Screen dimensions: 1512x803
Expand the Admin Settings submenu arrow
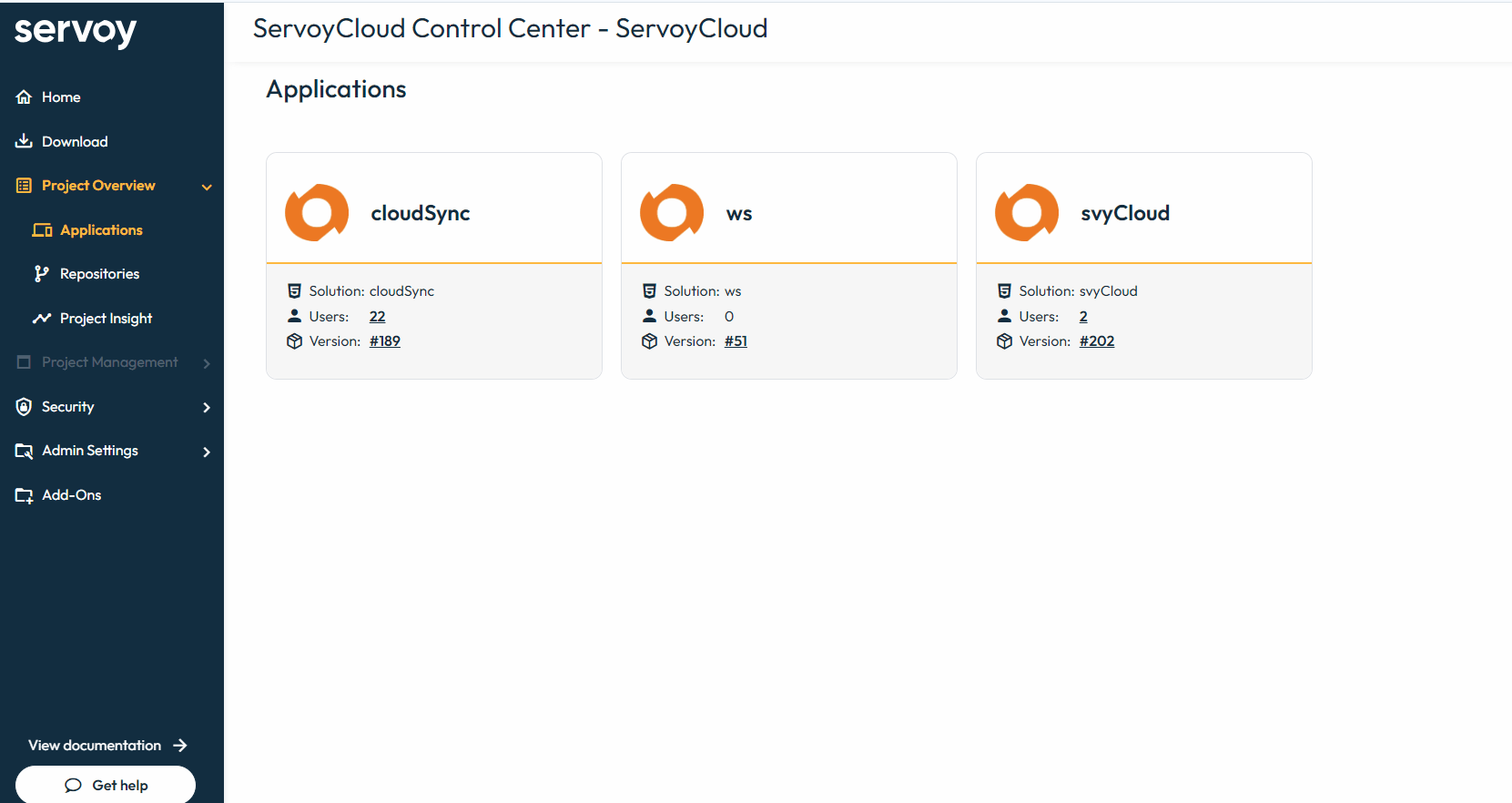[x=207, y=452]
